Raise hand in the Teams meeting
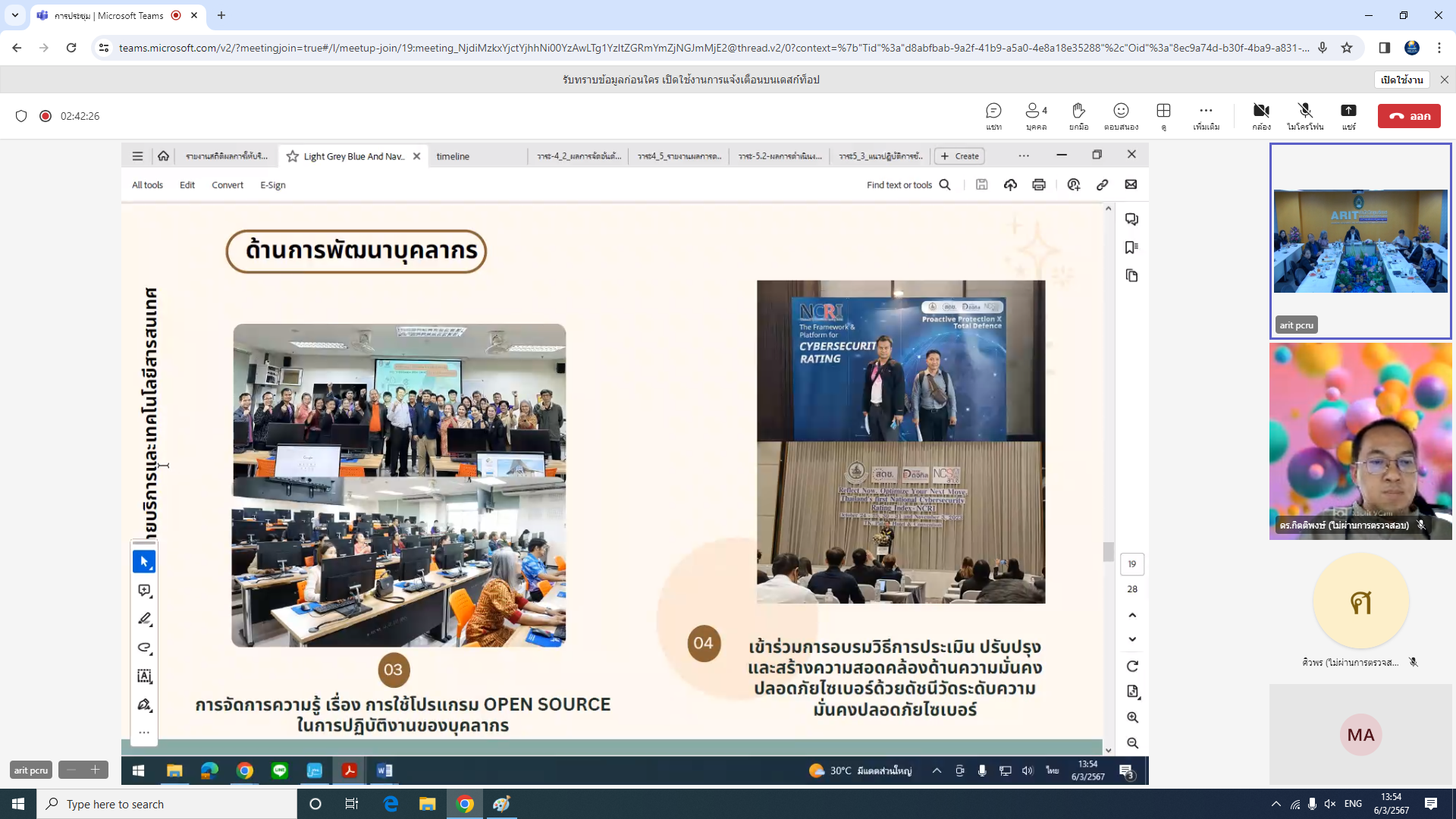 pos(1078,116)
